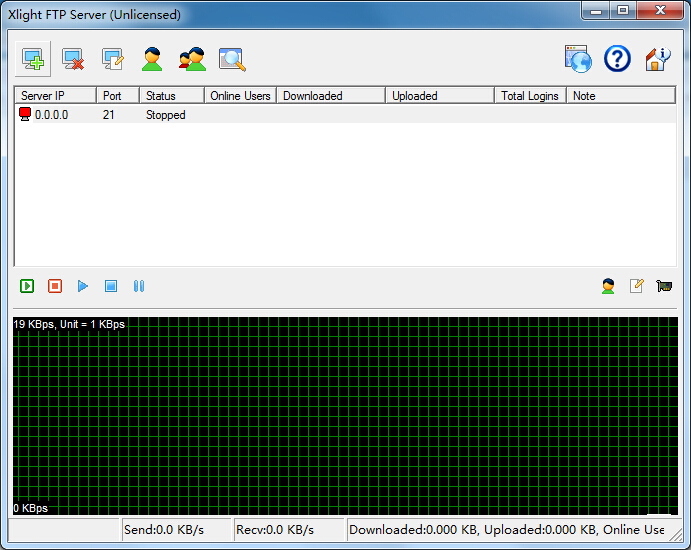Image resolution: width=691 pixels, height=550 pixels.
Task: Start all servers green play button
Action: click(27, 286)
